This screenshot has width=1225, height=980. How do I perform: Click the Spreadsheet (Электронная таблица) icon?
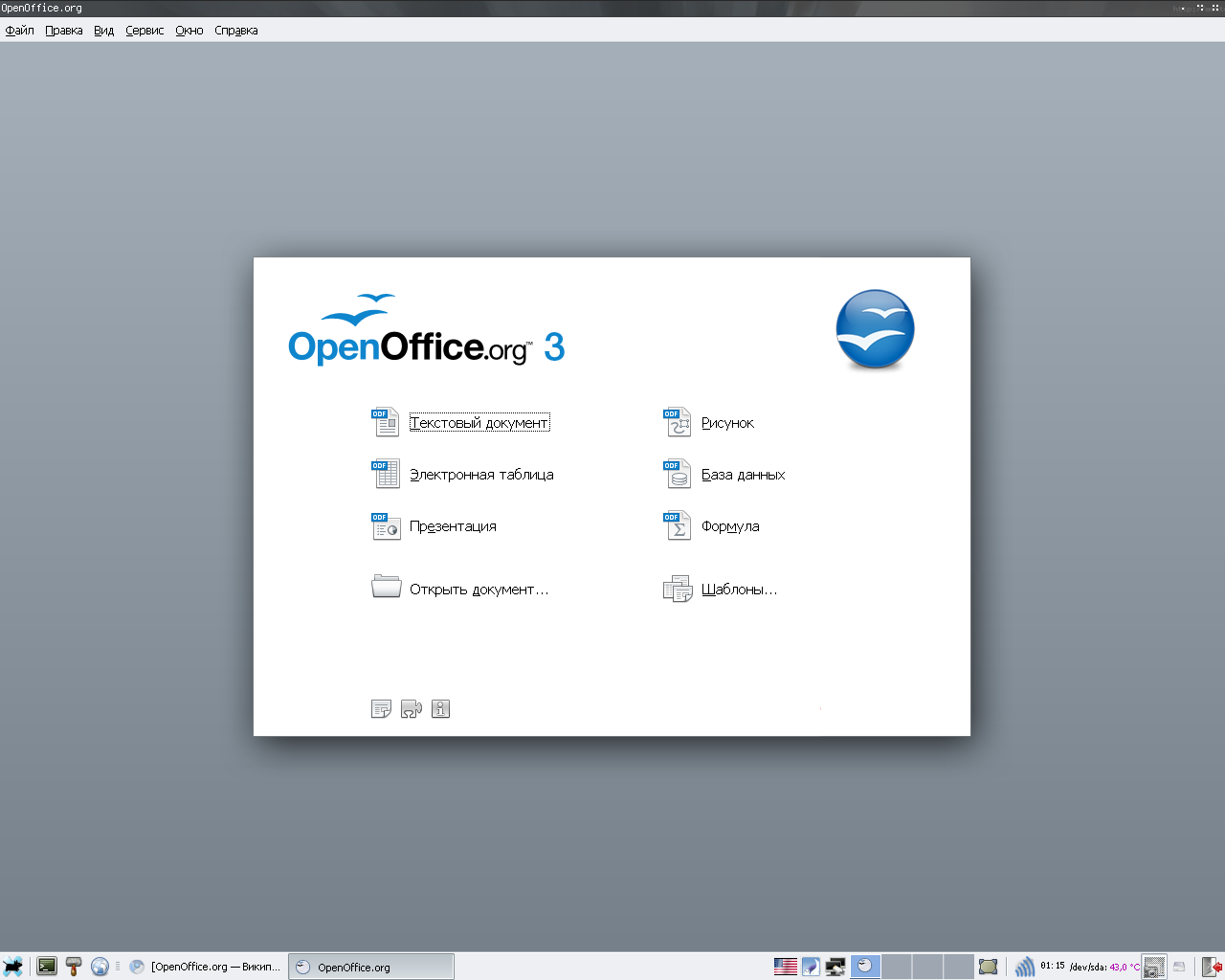(385, 474)
